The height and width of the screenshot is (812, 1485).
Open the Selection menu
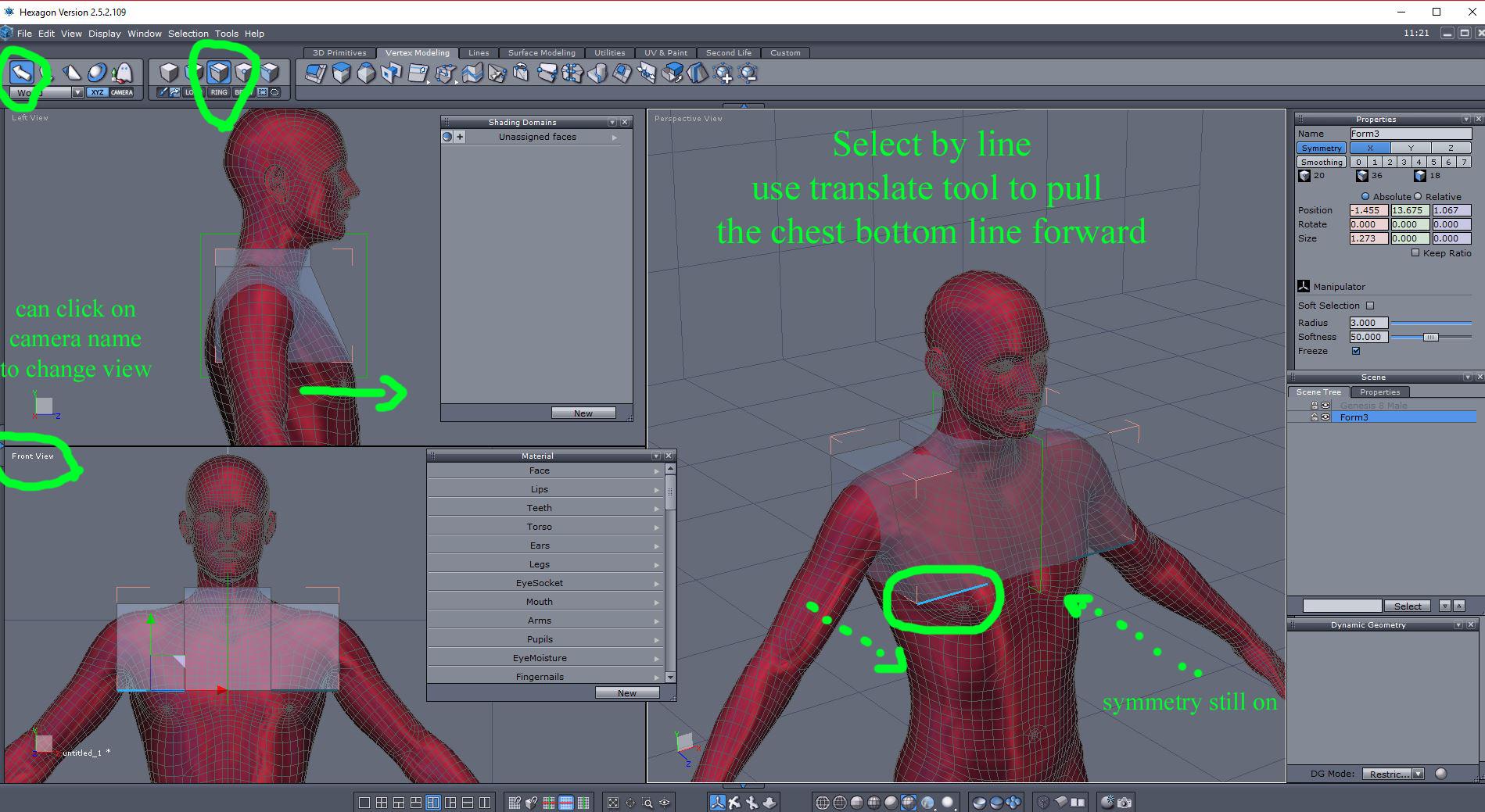tap(188, 34)
